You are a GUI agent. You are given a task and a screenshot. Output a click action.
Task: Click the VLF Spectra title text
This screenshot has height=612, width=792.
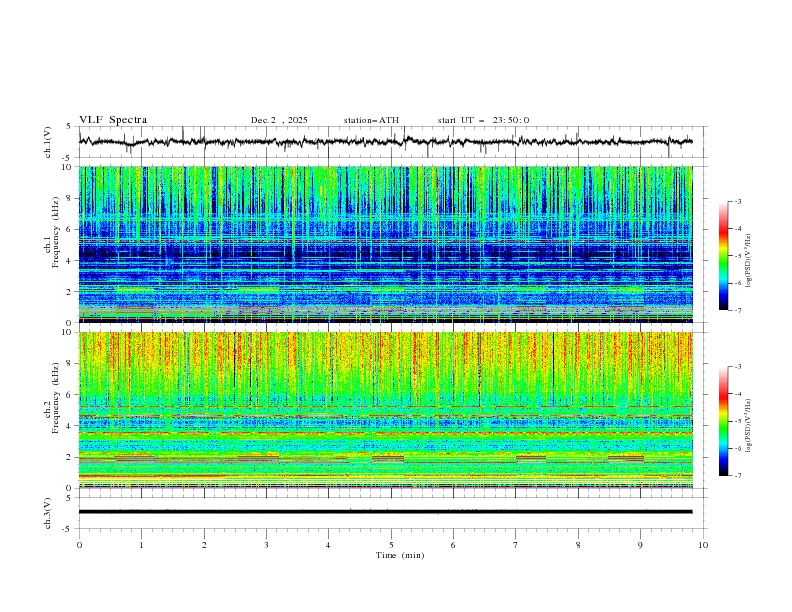[x=113, y=120]
